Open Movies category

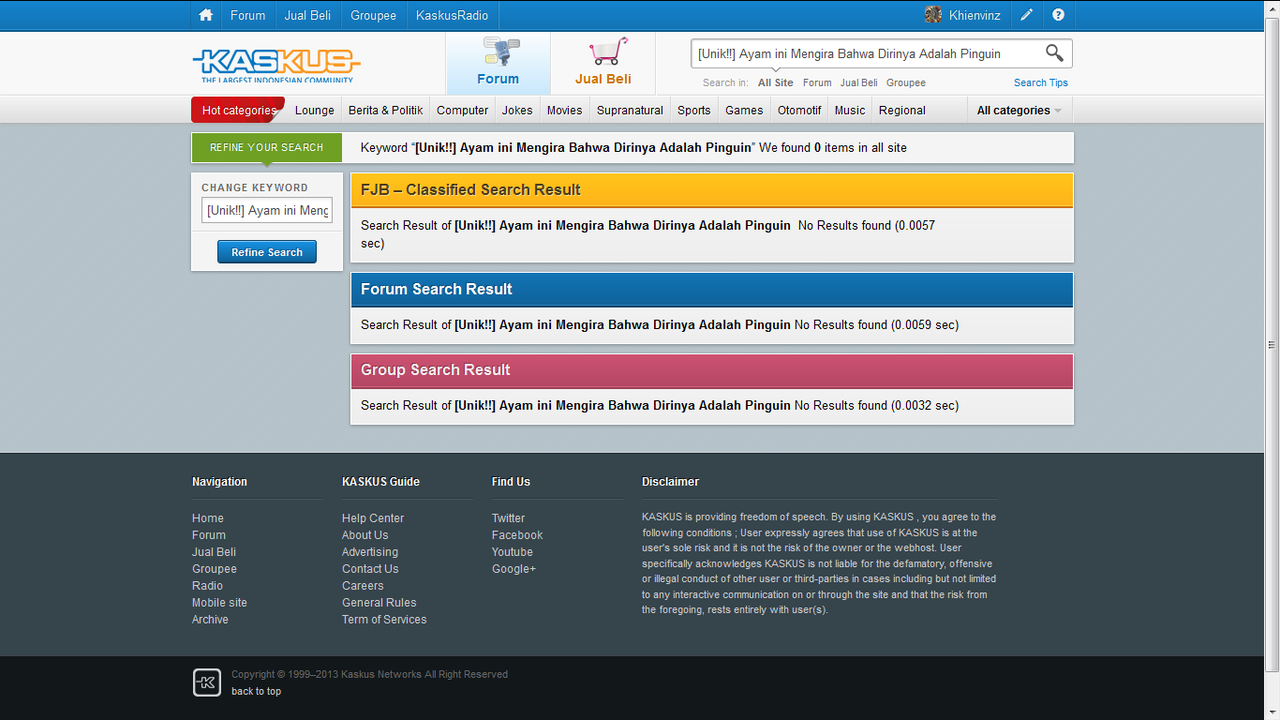pyautogui.click(x=565, y=110)
